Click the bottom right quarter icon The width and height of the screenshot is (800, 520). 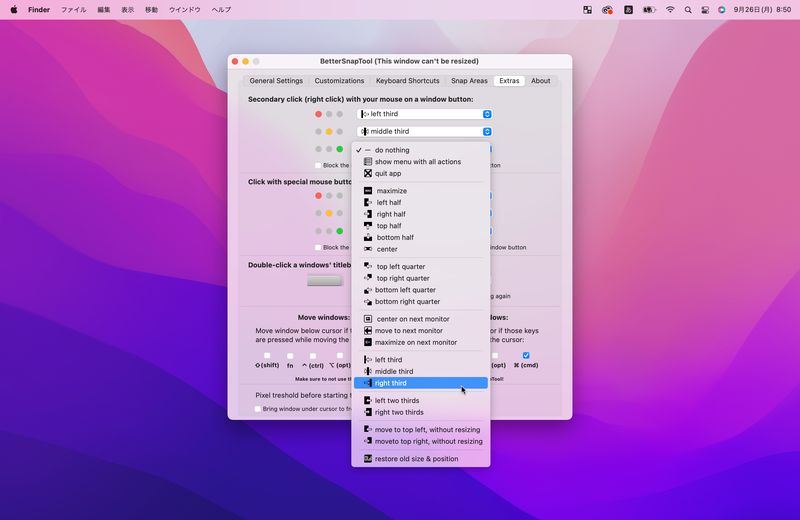(368, 302)
